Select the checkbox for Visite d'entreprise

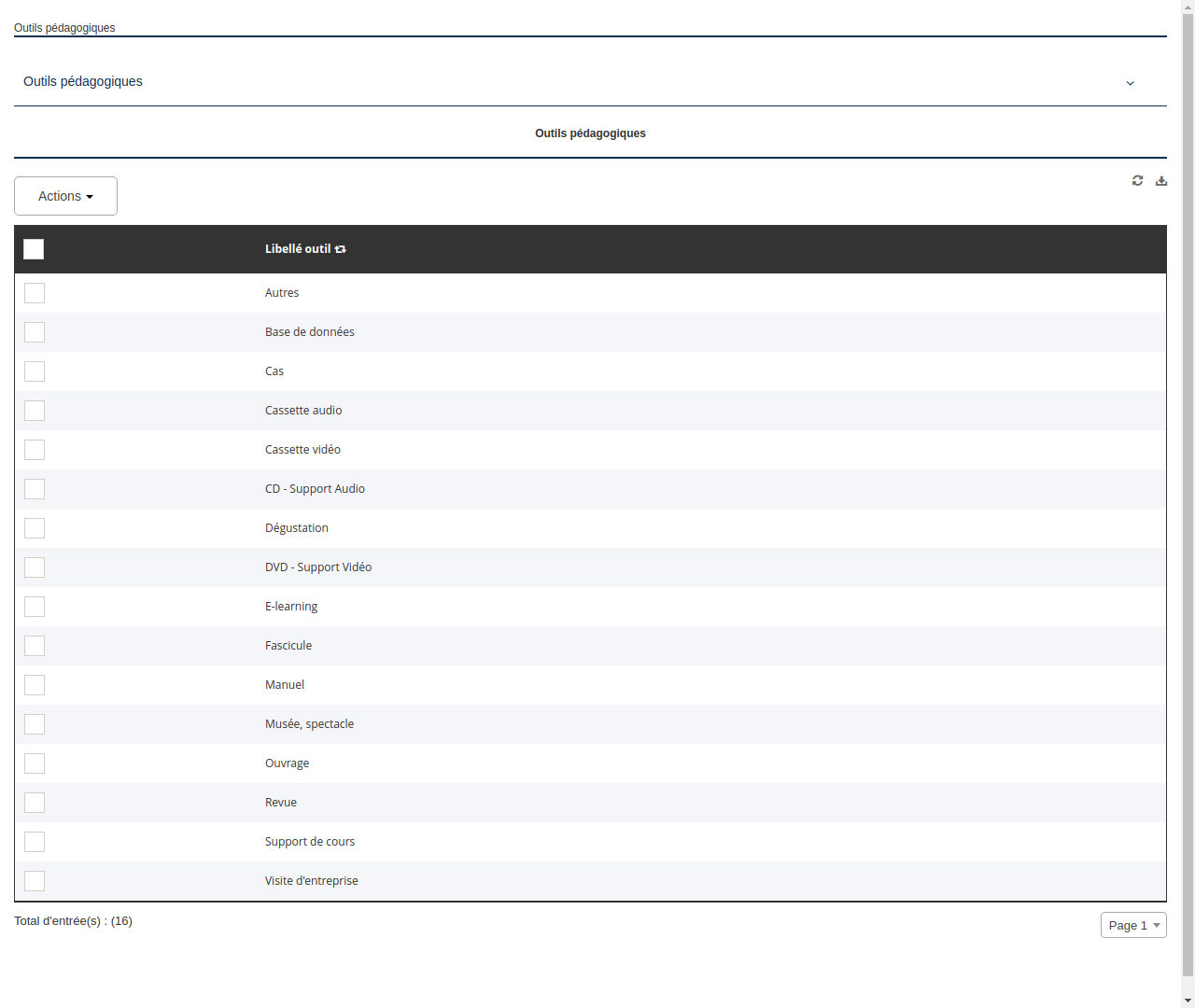coord(35,881)
